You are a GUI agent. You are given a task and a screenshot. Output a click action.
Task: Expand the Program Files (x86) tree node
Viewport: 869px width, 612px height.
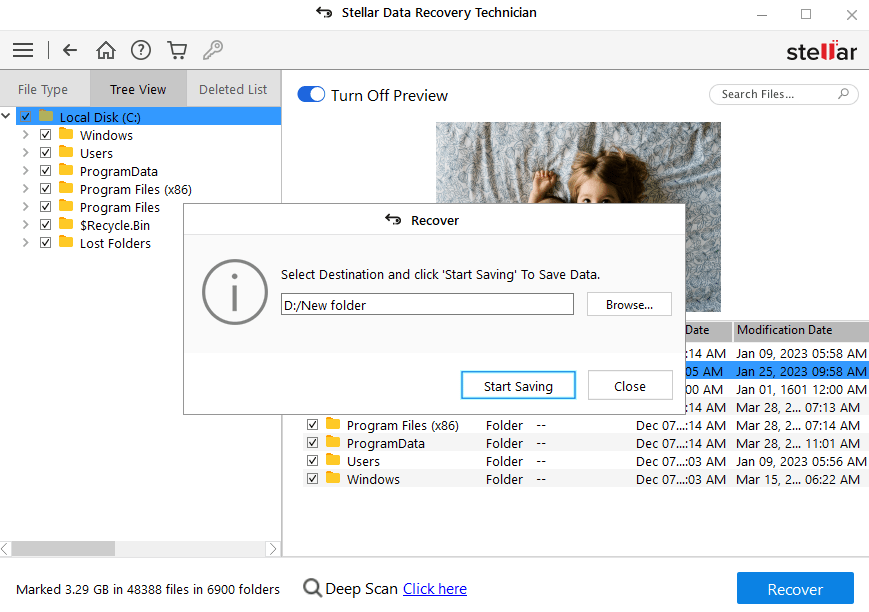pyautogui.click(x=25, y=188)
